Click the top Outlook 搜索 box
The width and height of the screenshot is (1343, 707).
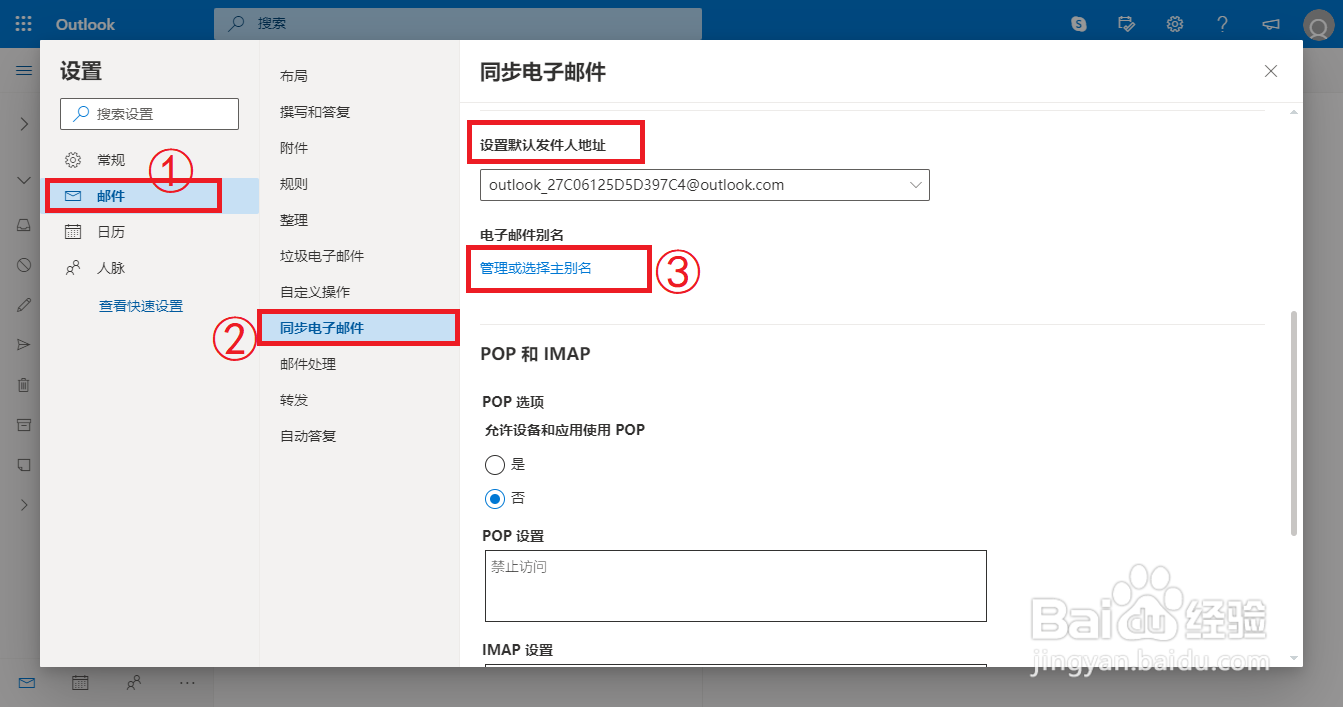click(458, 23)
